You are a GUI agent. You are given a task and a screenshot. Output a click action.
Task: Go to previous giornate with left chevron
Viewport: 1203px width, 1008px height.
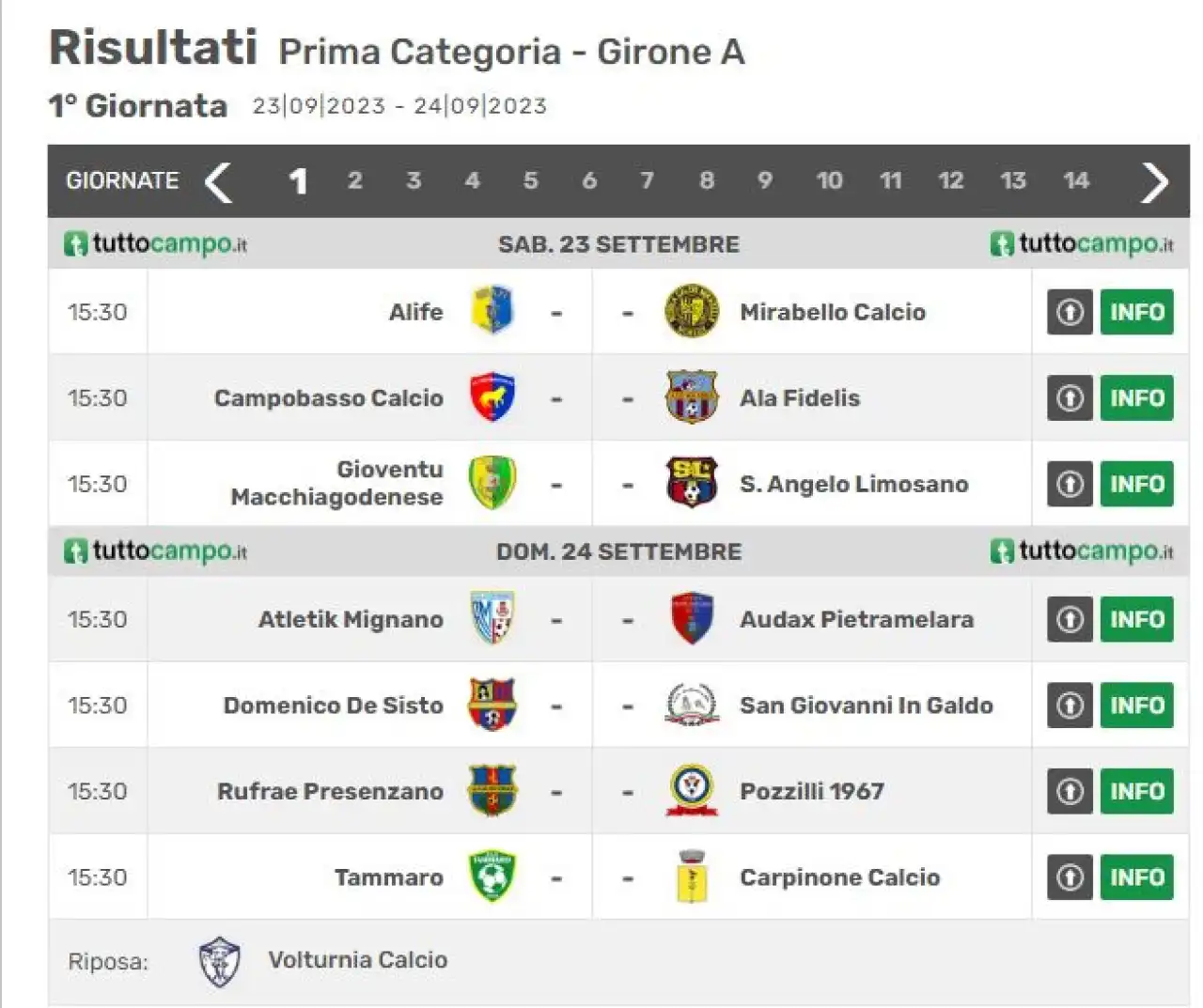(218, 181)
